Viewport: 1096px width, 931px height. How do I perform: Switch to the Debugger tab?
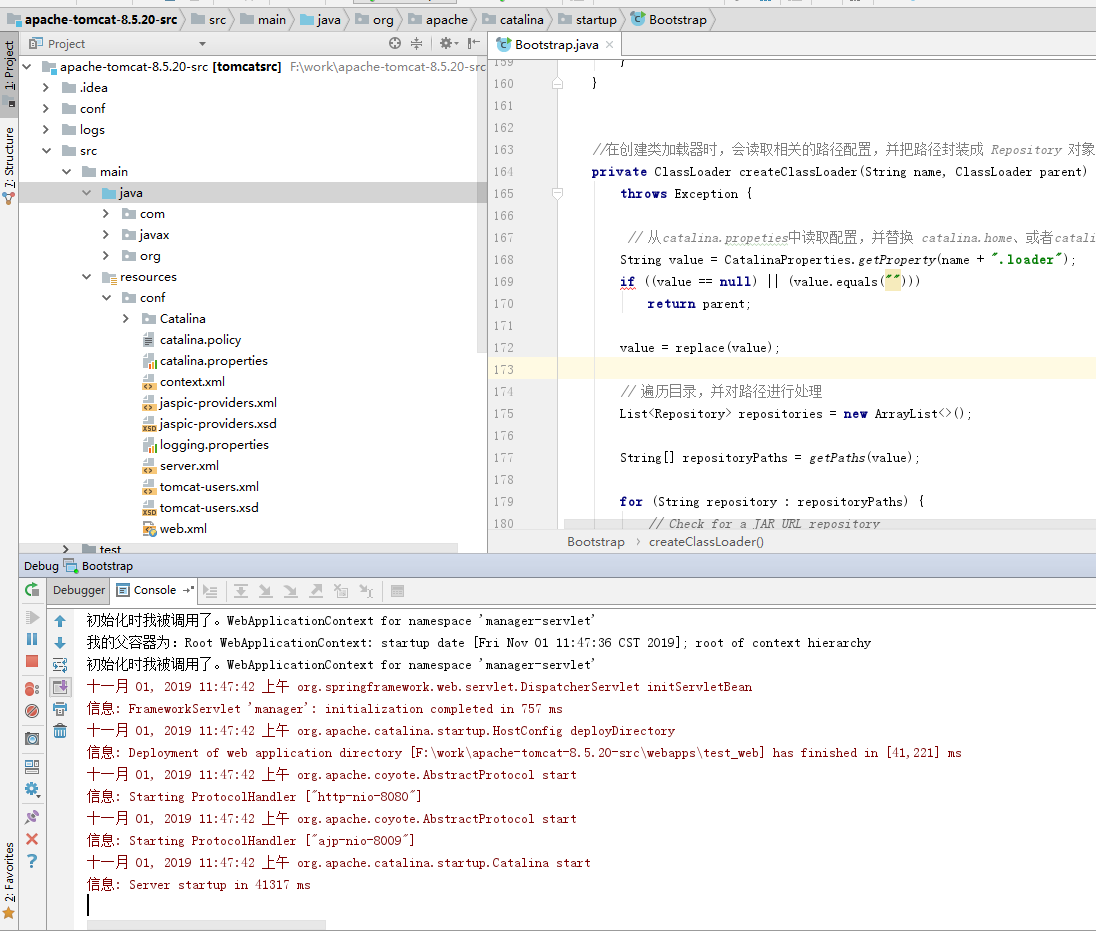click(x=78, y=590)
